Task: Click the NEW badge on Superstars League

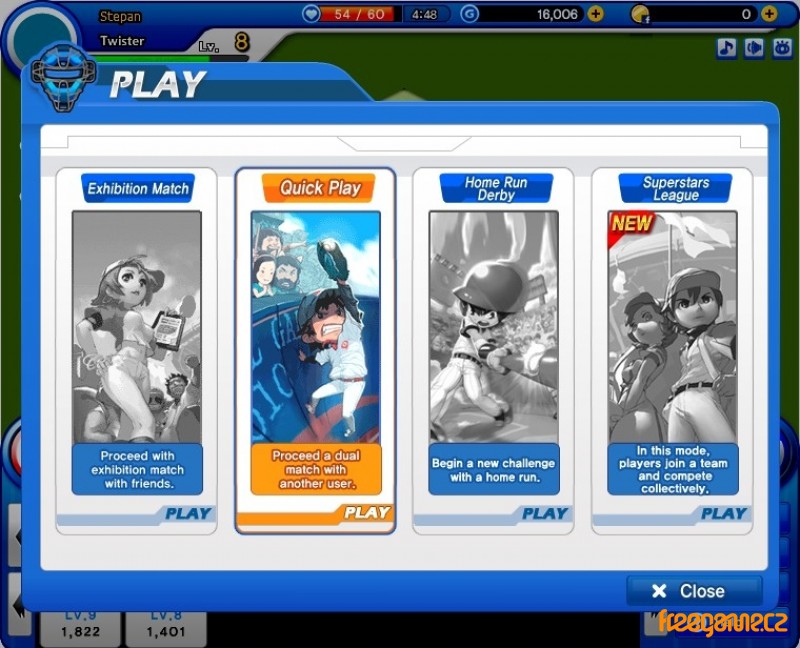Action: pyautogui.click(x=631, y=224)
